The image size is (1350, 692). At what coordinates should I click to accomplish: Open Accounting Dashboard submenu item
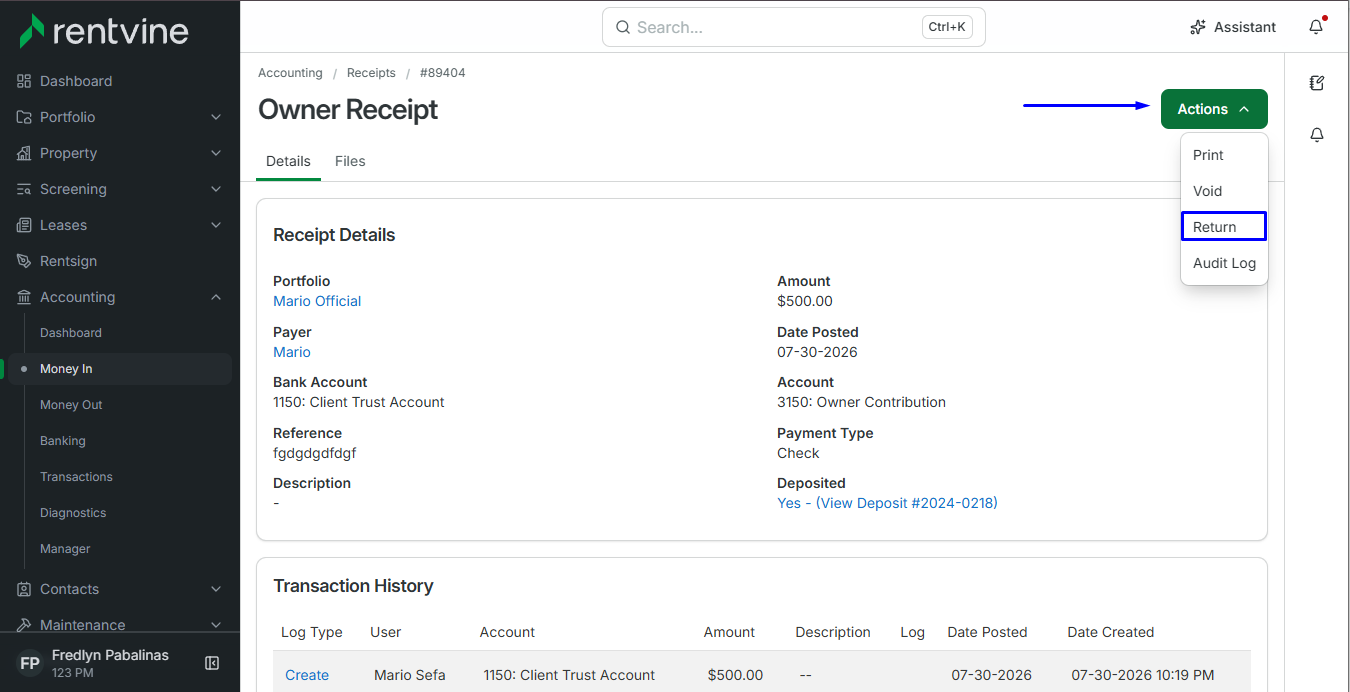(x=71, y=333)
